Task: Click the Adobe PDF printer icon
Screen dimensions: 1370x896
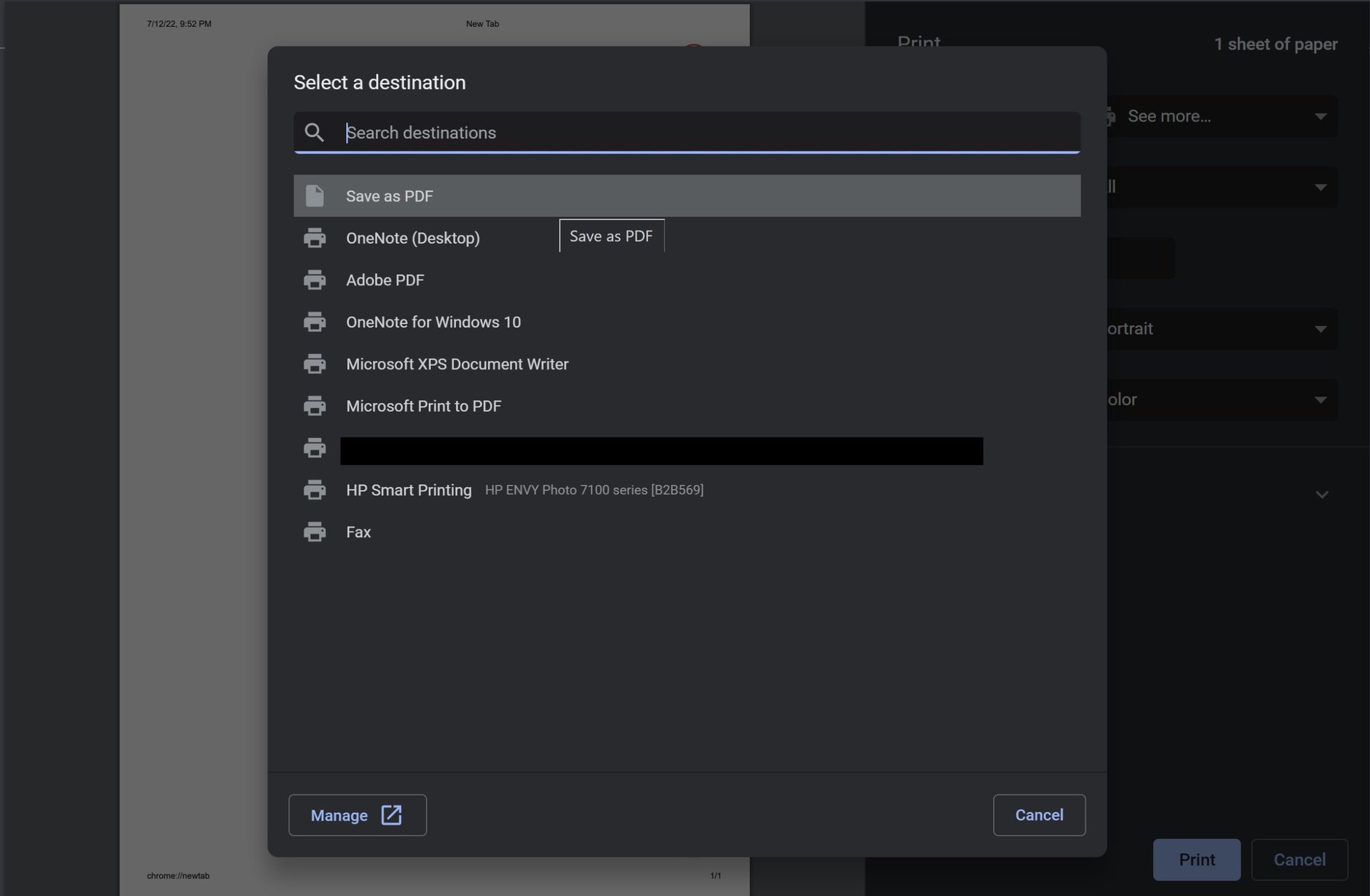Action: click(315, 280)
